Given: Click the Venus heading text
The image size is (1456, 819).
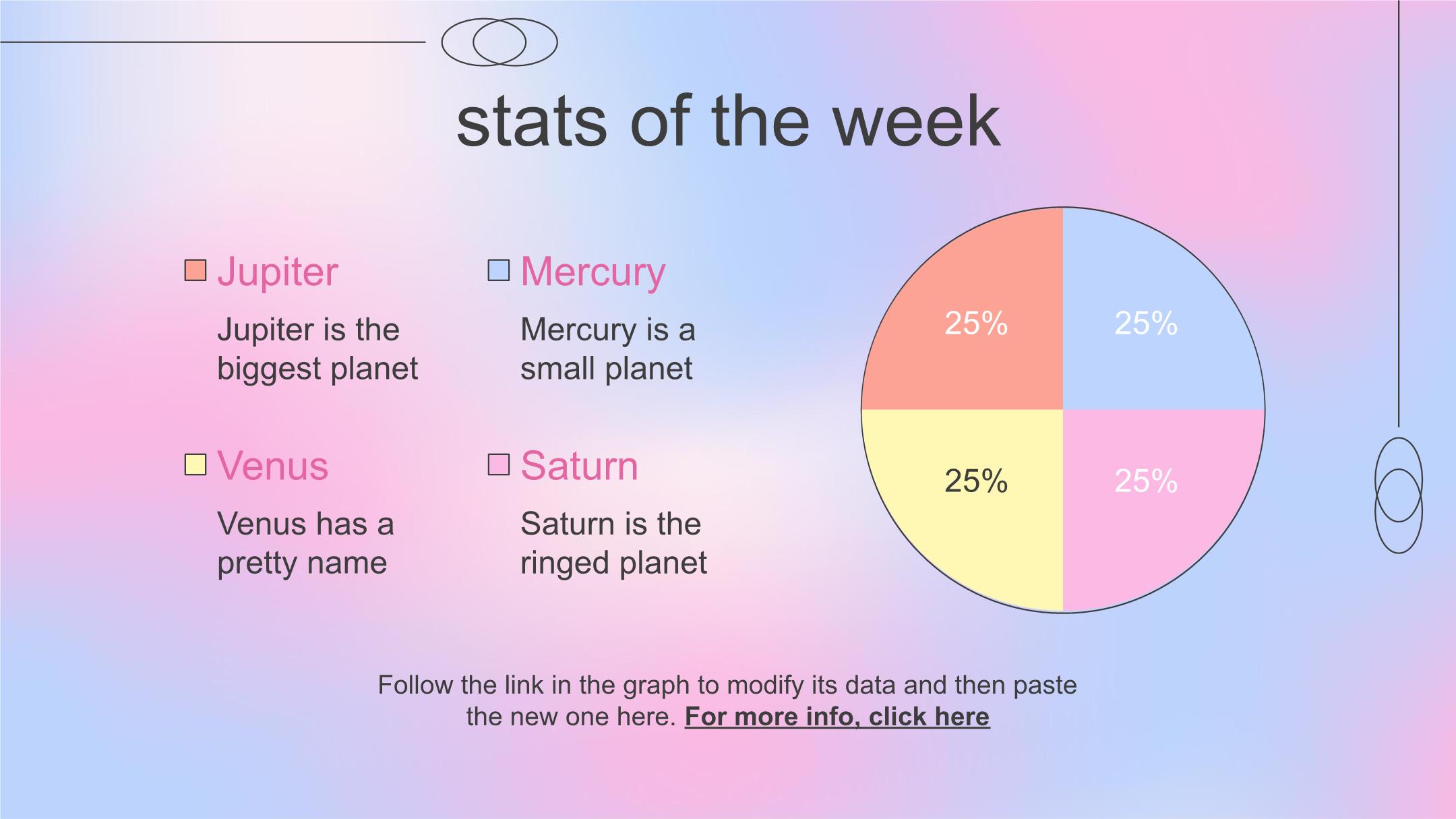Looking at the screenshot, I should [x=273, y=466].
